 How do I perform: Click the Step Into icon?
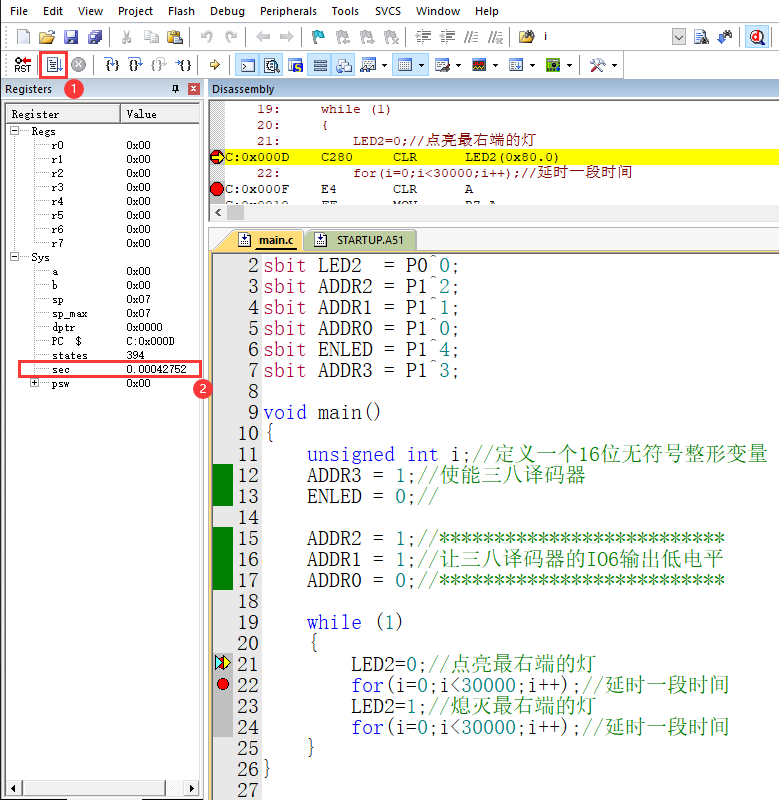click(112, 65)
